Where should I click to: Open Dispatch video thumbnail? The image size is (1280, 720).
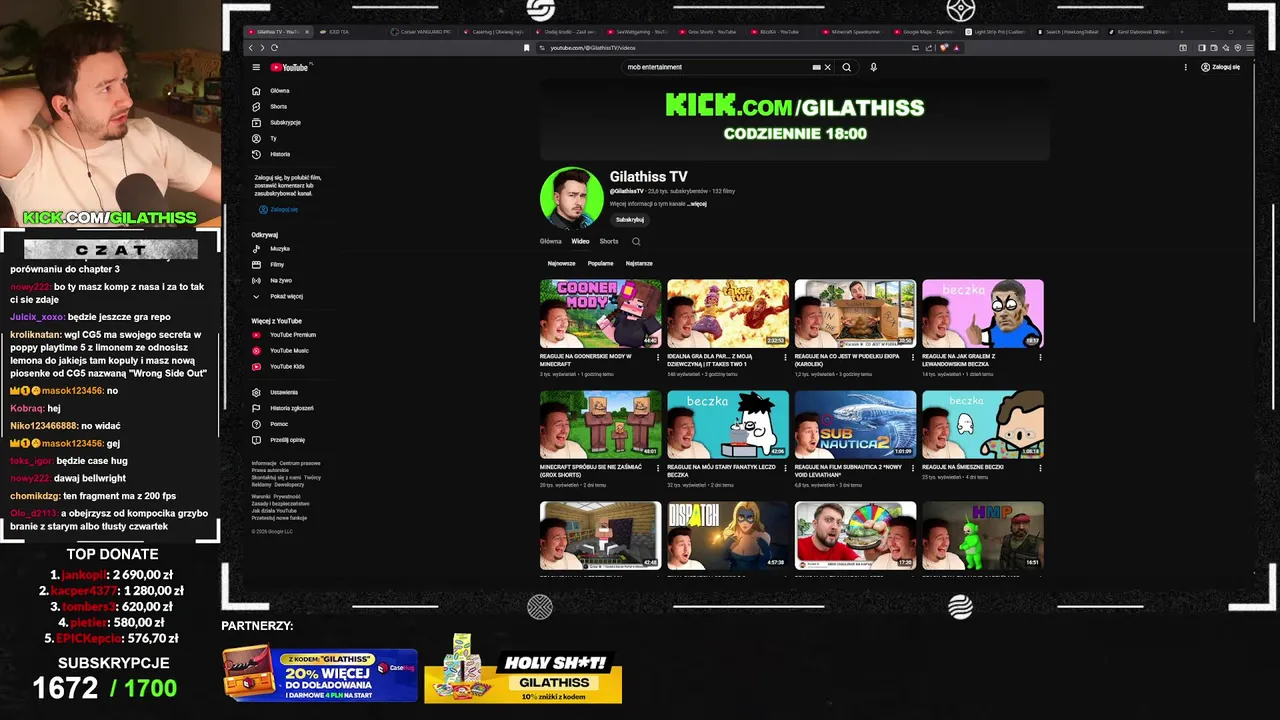tap(728, 535)
